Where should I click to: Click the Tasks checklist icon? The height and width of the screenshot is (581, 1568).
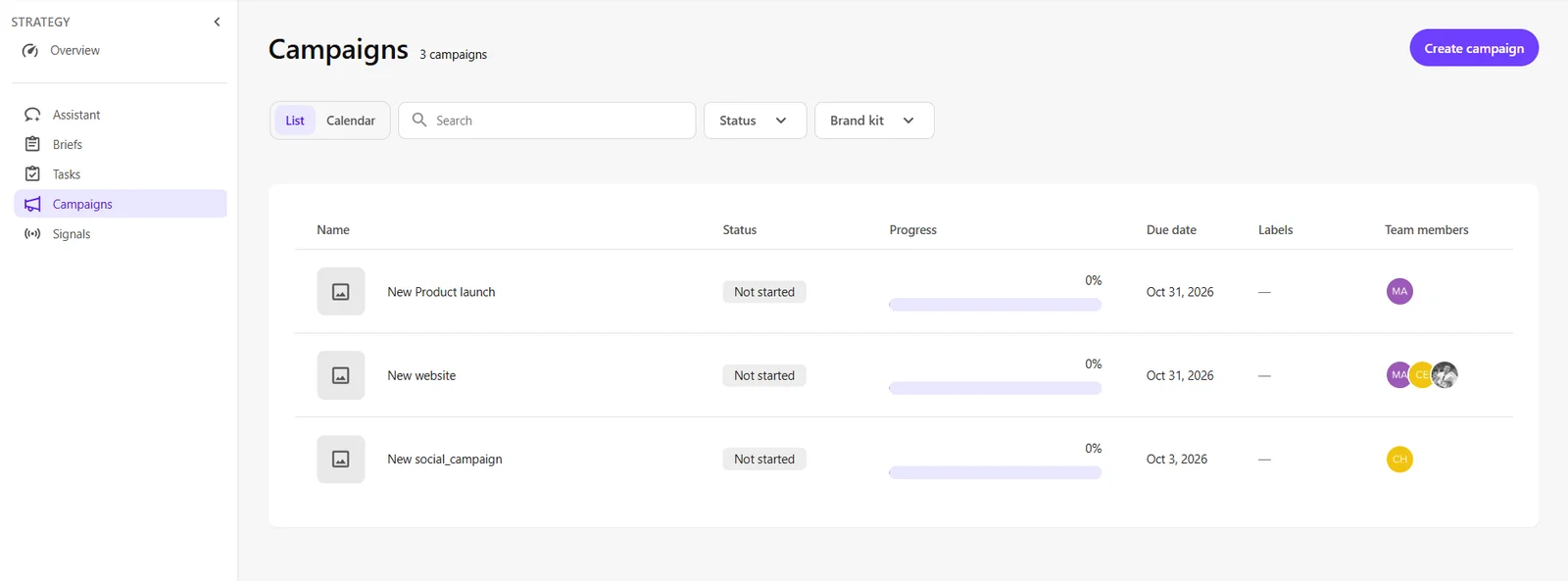point(32,174)
